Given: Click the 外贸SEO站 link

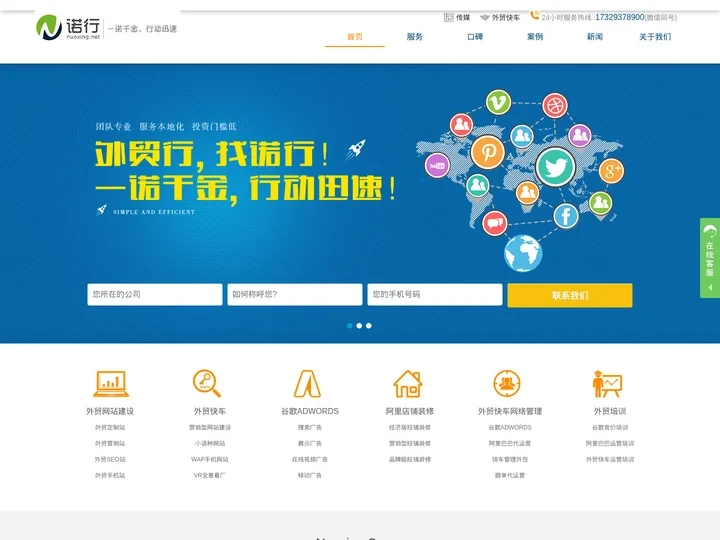Looking at the screenshot, I should point(110,459).
